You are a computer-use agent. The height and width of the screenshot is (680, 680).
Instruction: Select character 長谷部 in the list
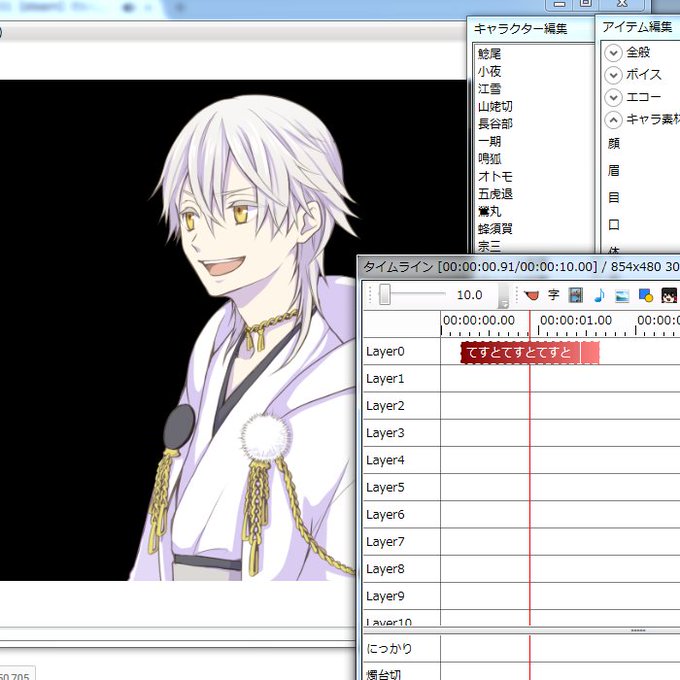495,124
